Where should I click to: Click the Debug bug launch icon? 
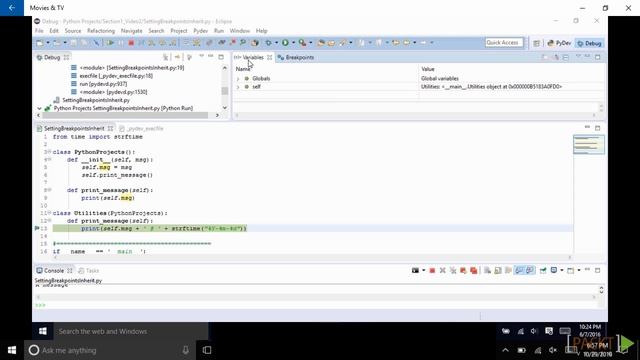pyautogui.click(x=268, y=42)
